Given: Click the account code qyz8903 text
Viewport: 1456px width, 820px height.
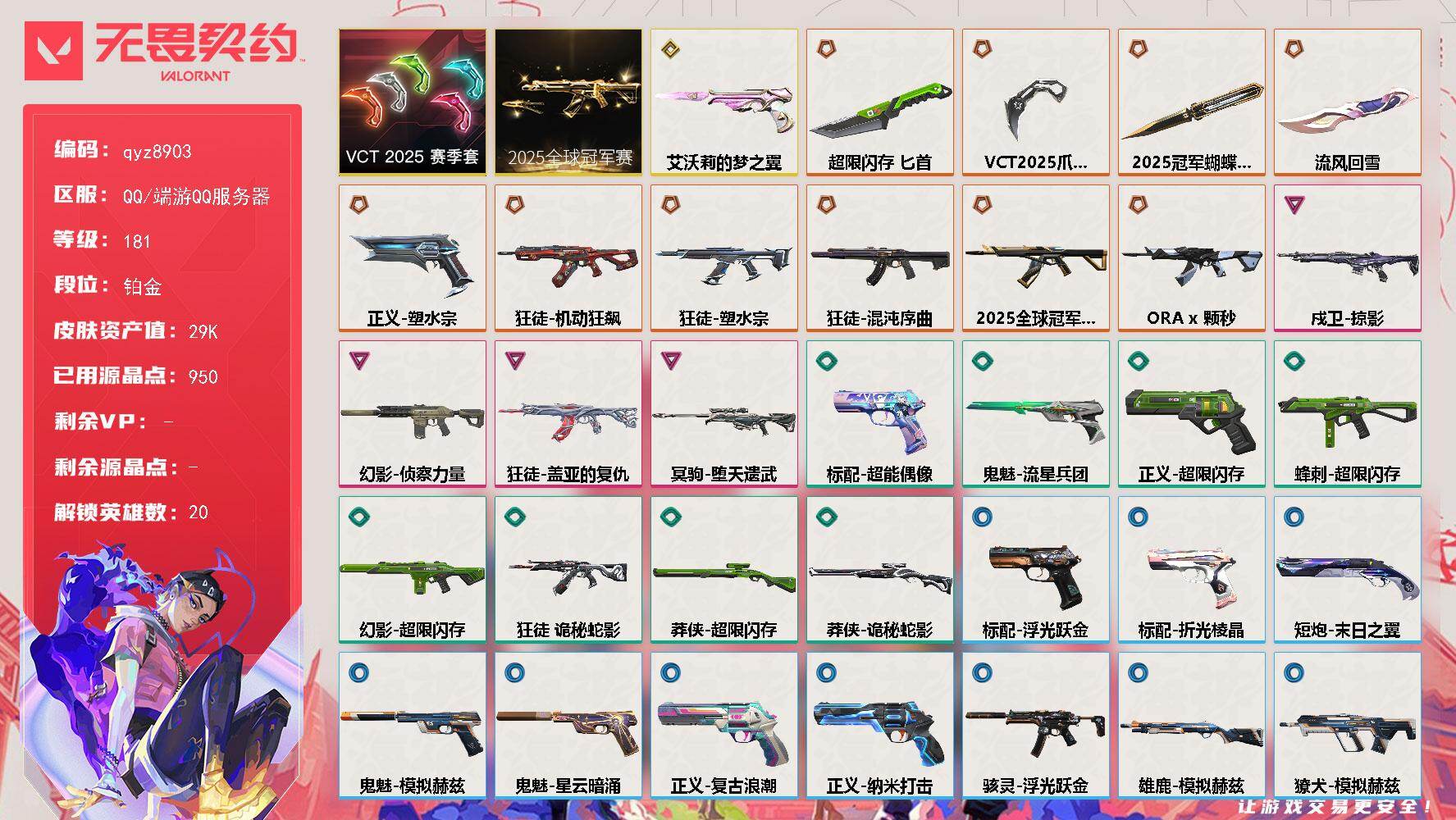Looking at the screenshot, I should coord(157,152).
